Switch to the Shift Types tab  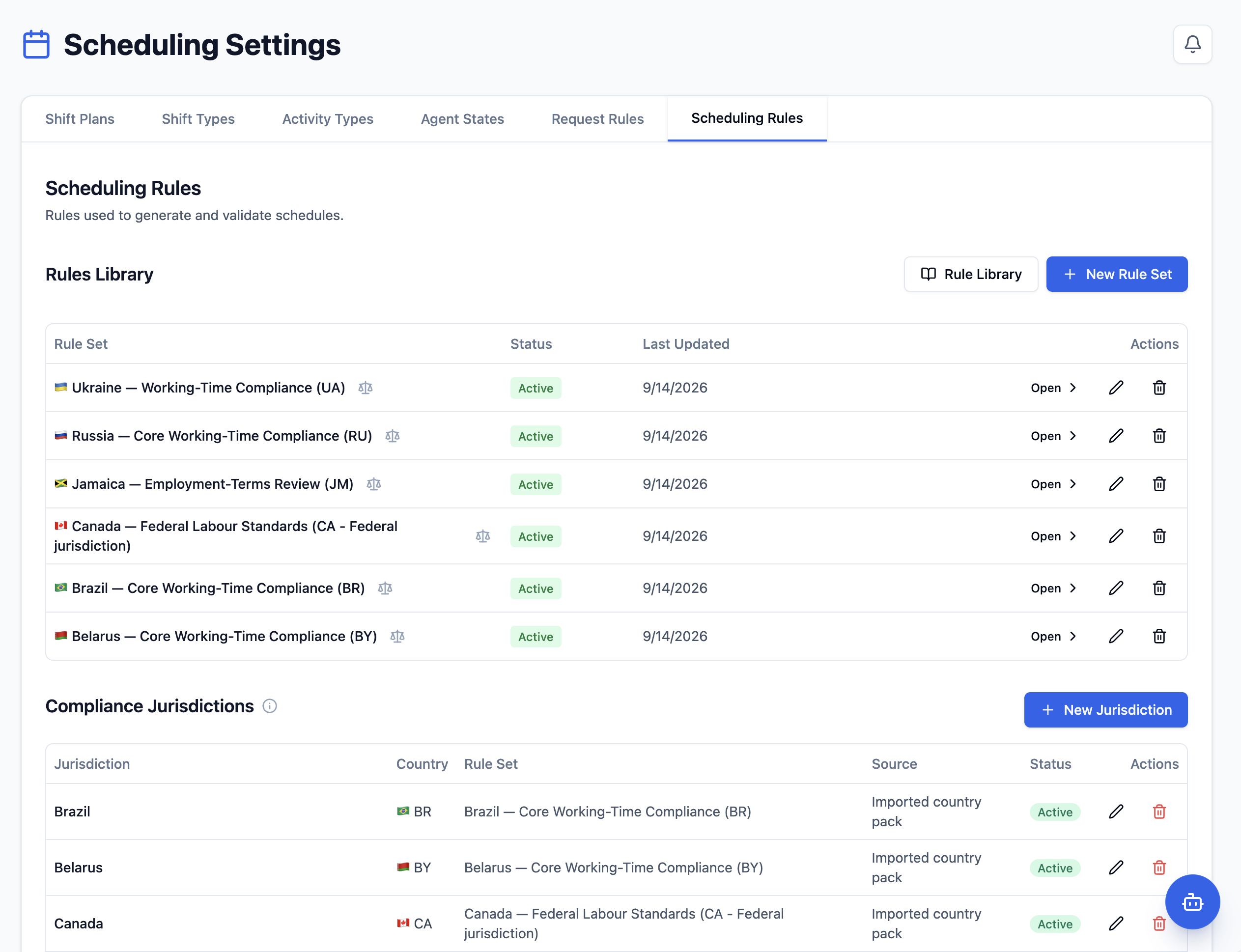point(198,119)
